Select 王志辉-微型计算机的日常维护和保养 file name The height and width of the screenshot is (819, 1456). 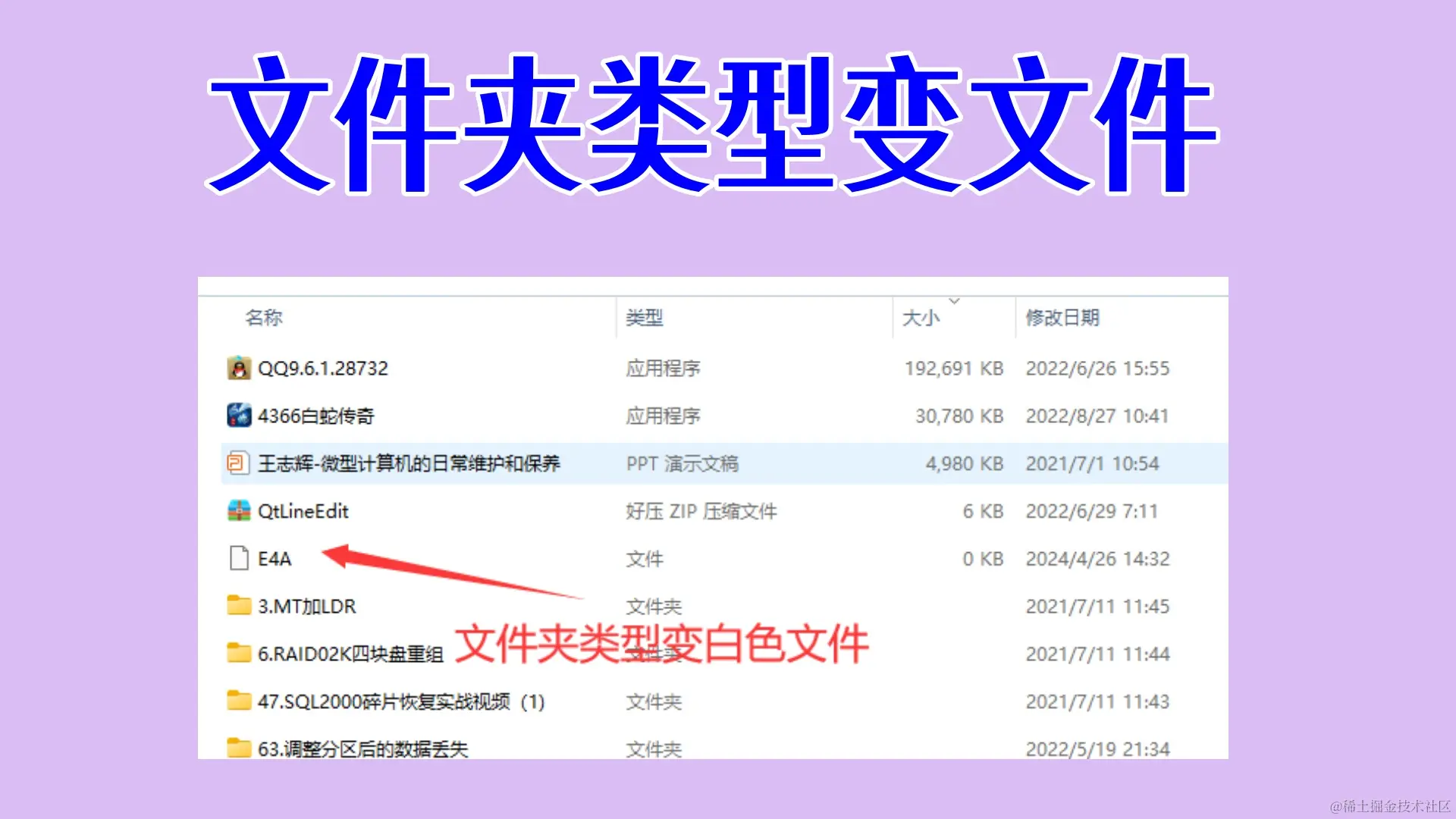[409, 463]
